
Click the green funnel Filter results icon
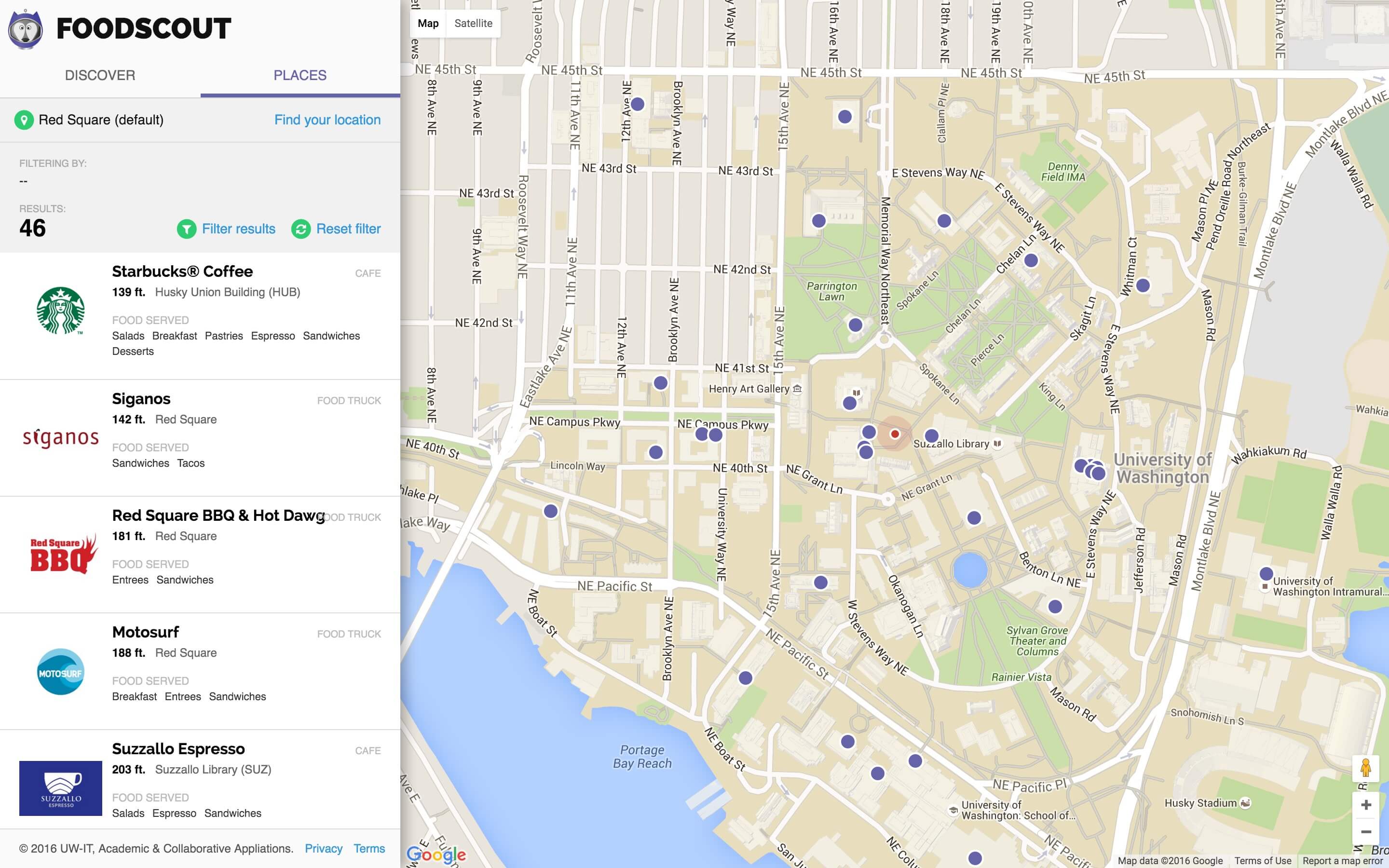[187, 229]
